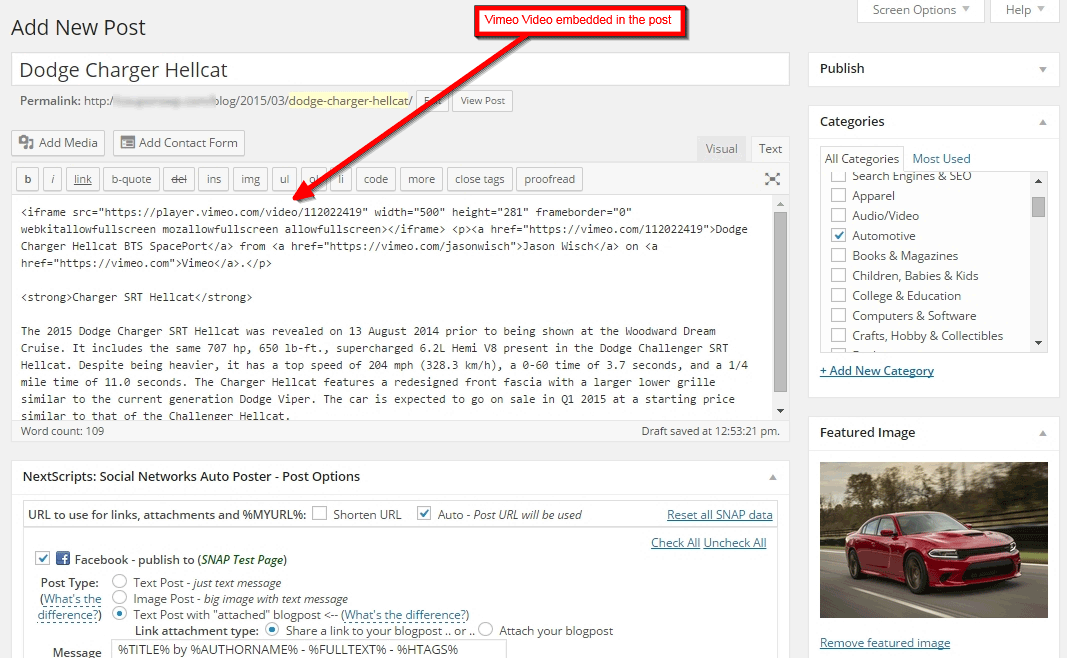Screen dimensions: 1067x658
Task: Click the Add Contact Form button
Action: [179, 143]
